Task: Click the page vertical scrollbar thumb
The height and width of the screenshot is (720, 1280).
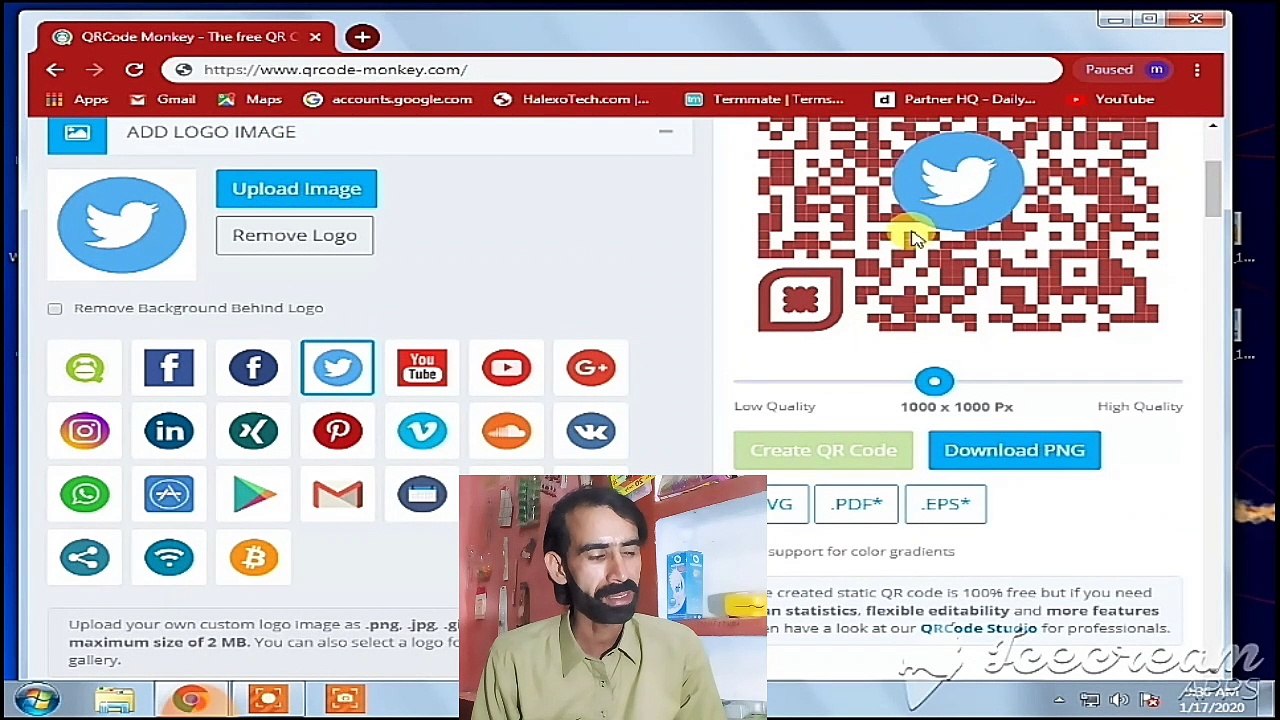Action: coord(1213,188)
